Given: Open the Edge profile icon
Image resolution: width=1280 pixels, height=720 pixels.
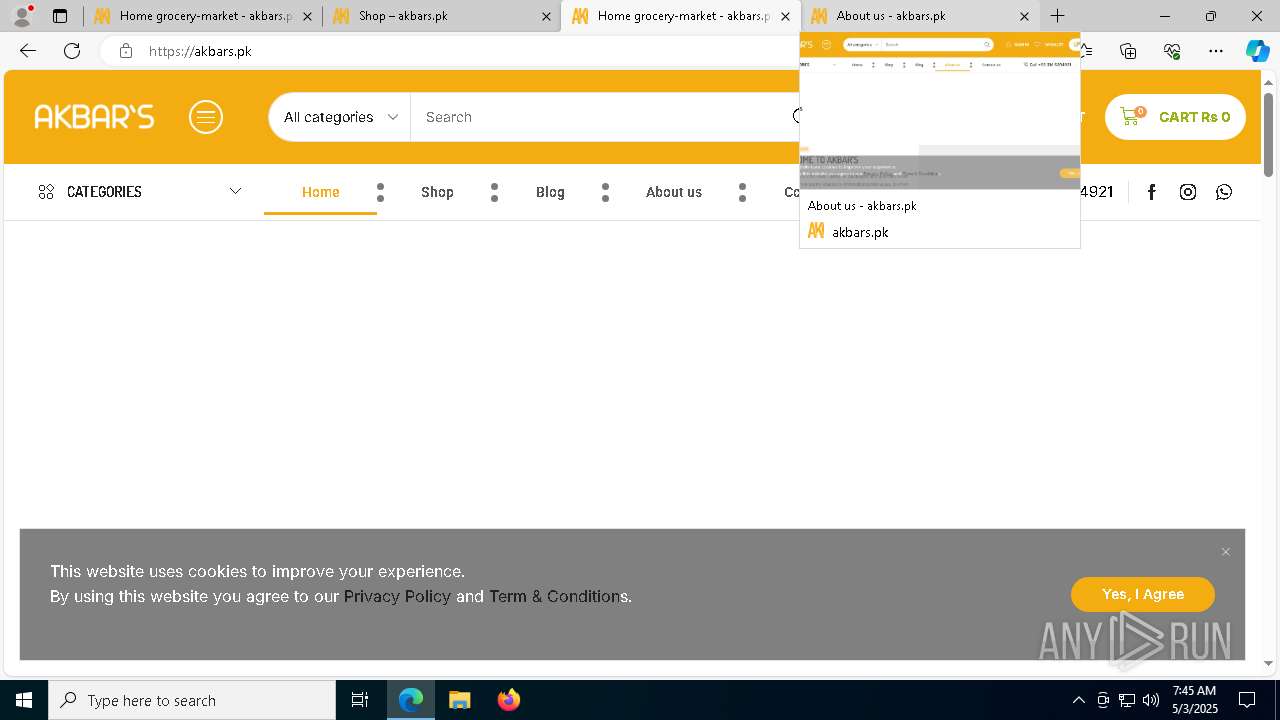Looking at the screenshot, I should [x=22, y=16].
